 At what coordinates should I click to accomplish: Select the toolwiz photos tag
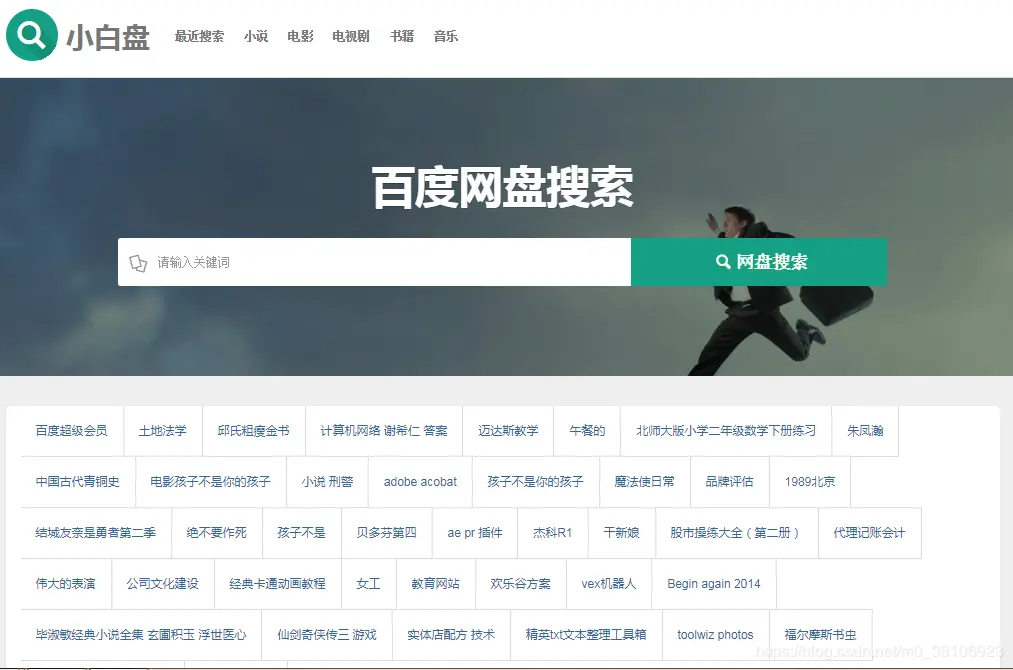point(716,635)
